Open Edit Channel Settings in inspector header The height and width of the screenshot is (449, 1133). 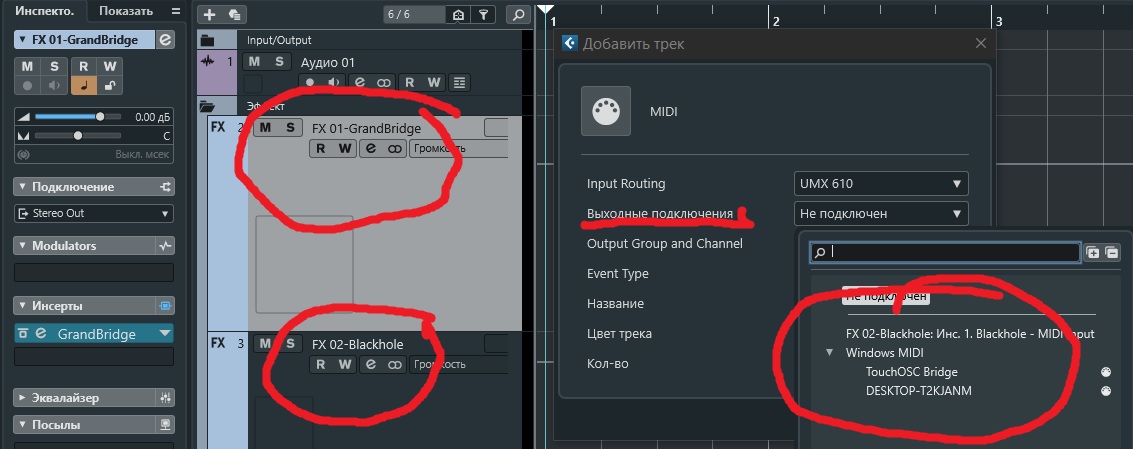click(x=166, y=40)
